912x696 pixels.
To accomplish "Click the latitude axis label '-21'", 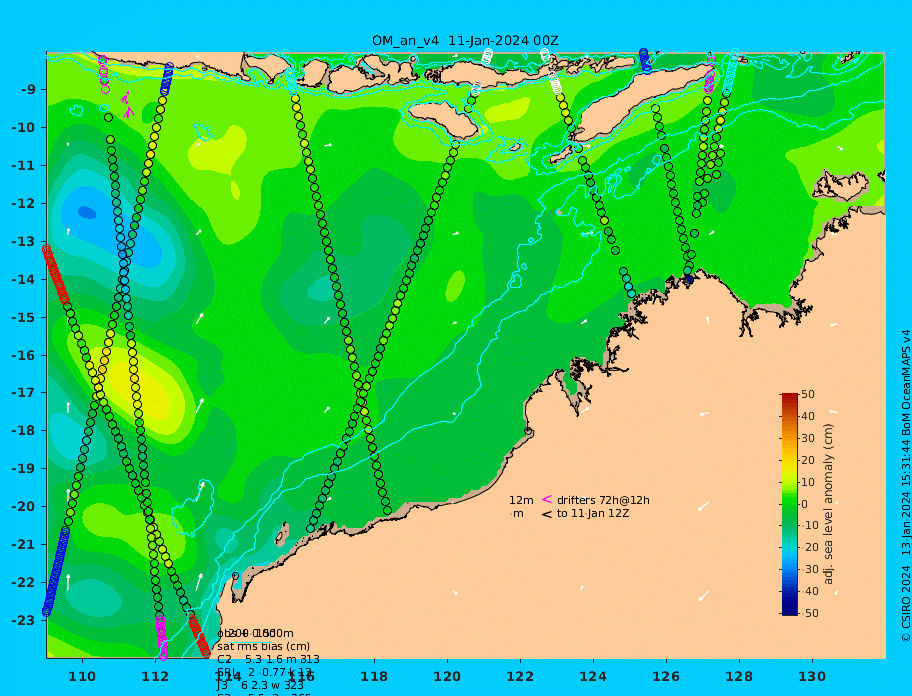I will 23,544.
